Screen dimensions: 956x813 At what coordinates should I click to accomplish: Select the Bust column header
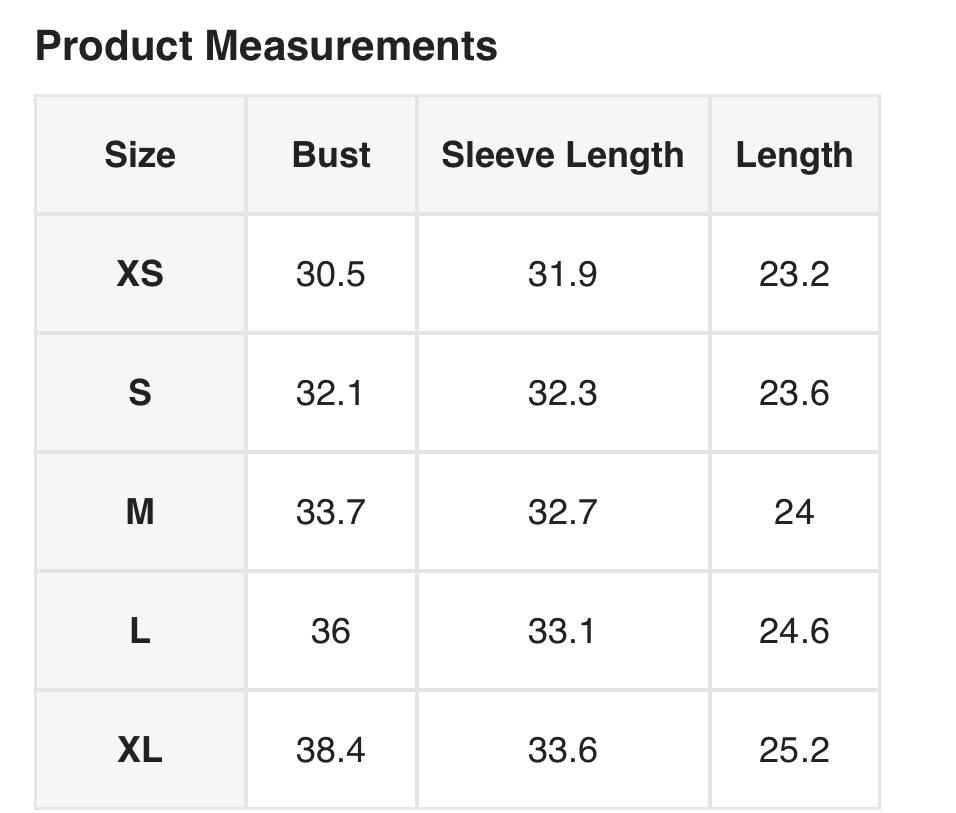[x=331, y=155]
